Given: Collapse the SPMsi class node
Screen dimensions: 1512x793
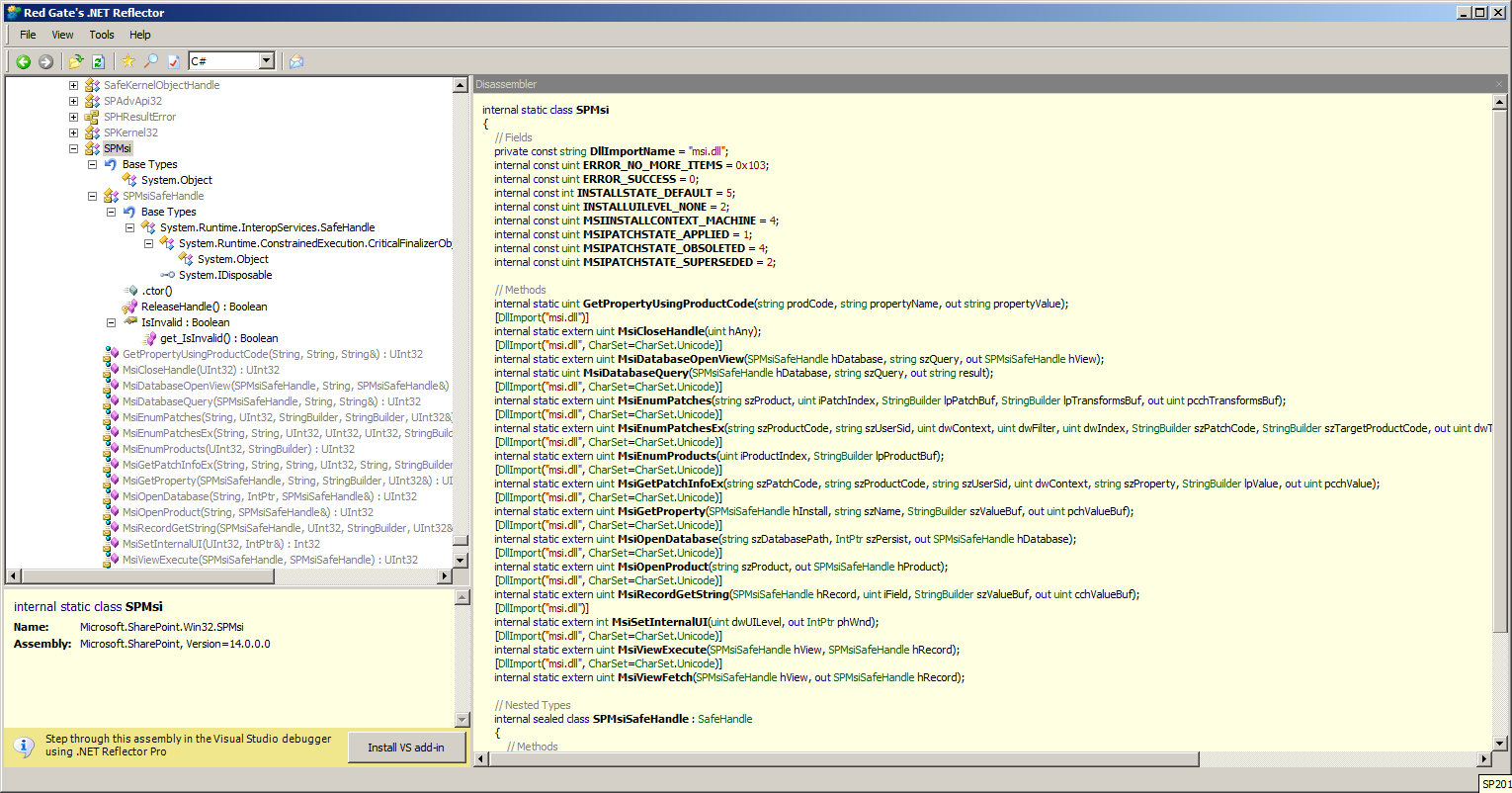Looking at the screenshot, I should pos(73,148).
